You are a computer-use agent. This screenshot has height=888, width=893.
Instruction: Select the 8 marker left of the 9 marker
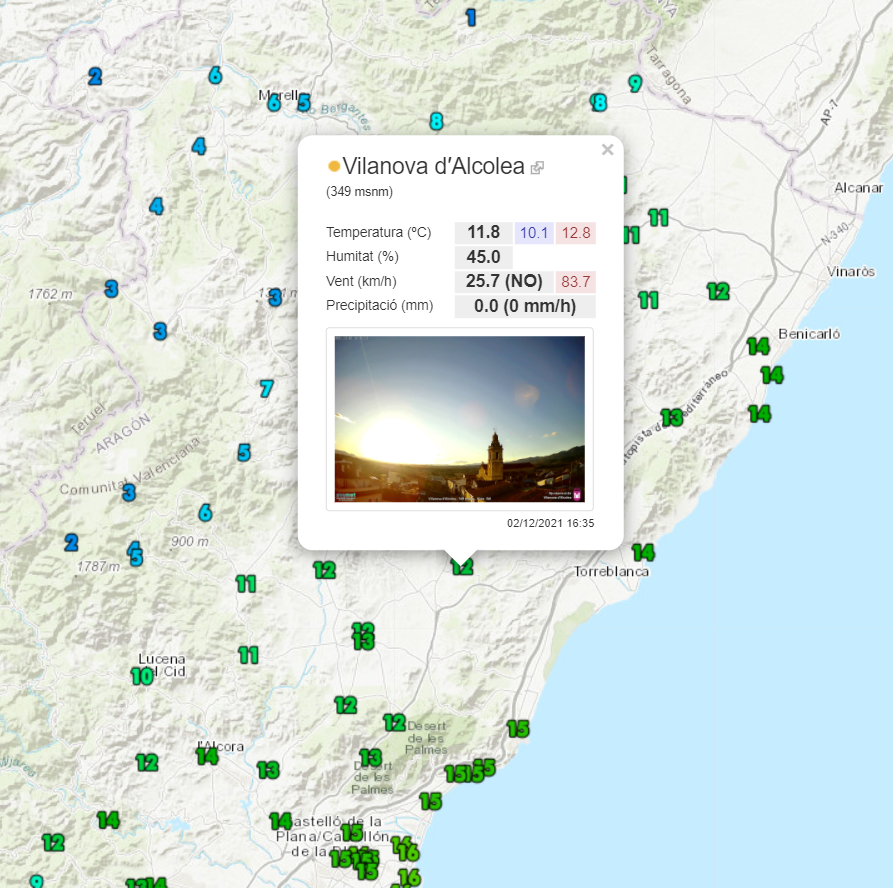tap(599, 103)
